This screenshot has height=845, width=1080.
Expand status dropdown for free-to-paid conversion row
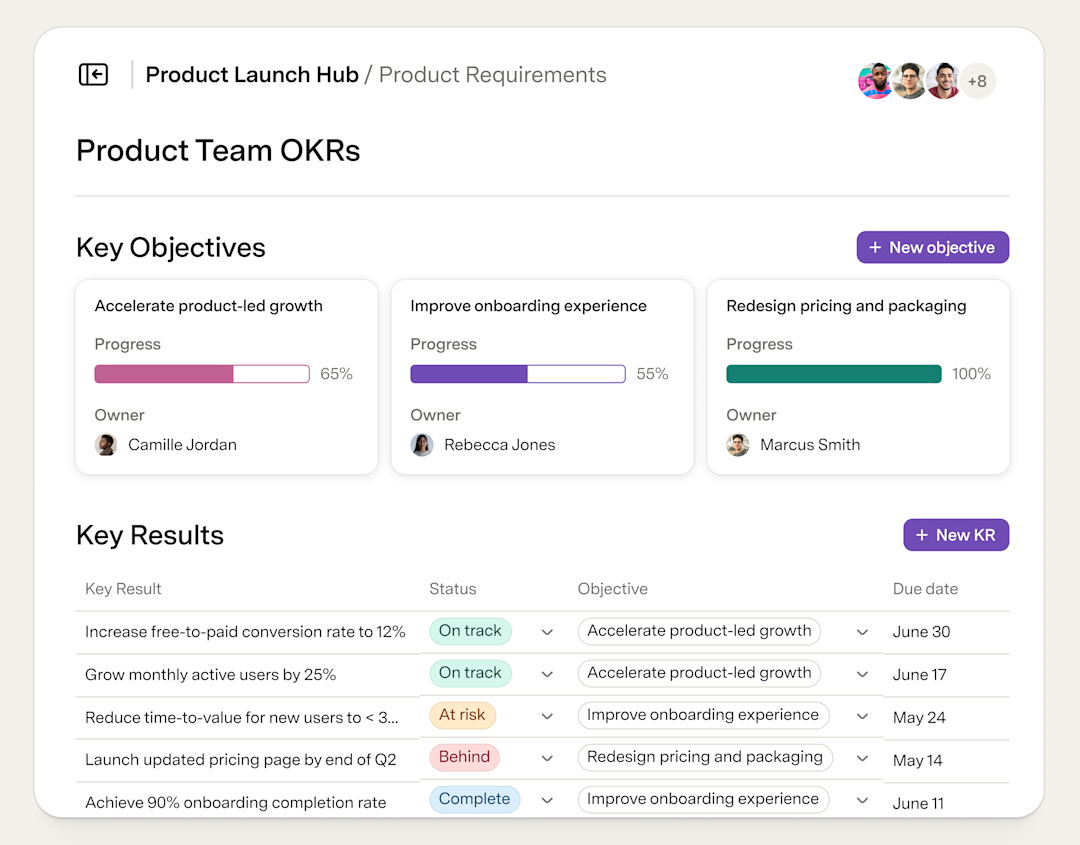point(547,632)
